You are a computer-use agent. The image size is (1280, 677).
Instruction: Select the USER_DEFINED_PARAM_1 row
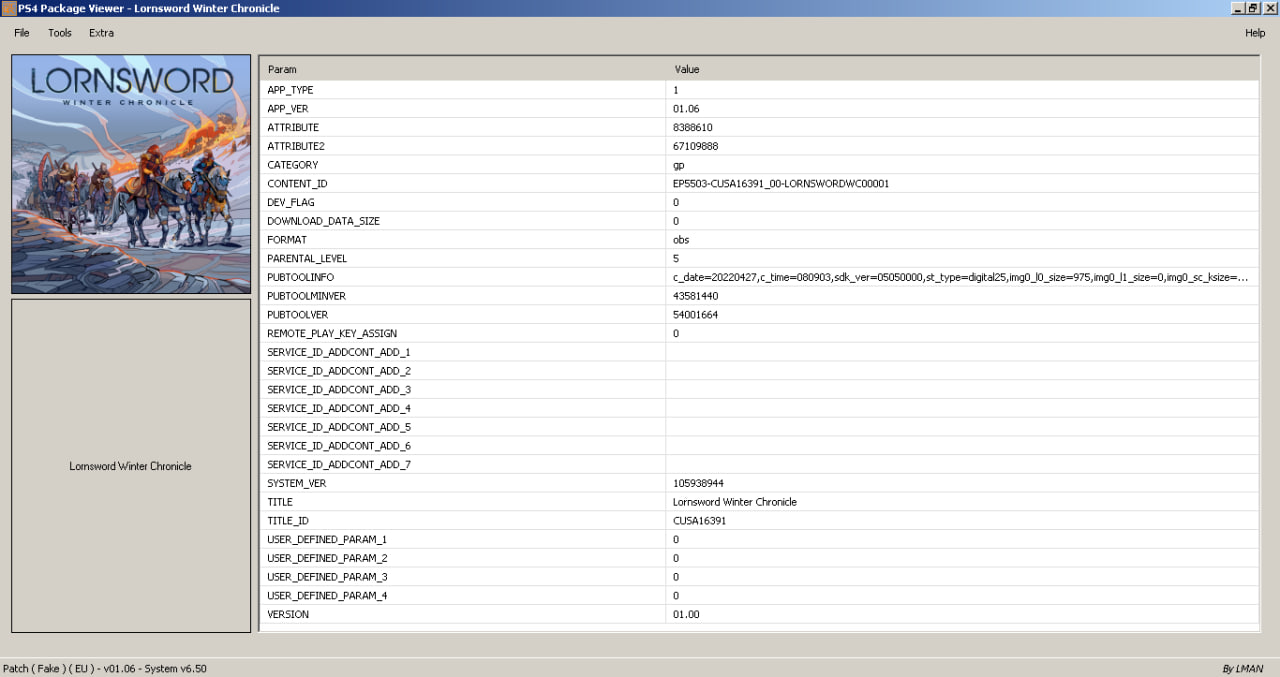(759, 539)
